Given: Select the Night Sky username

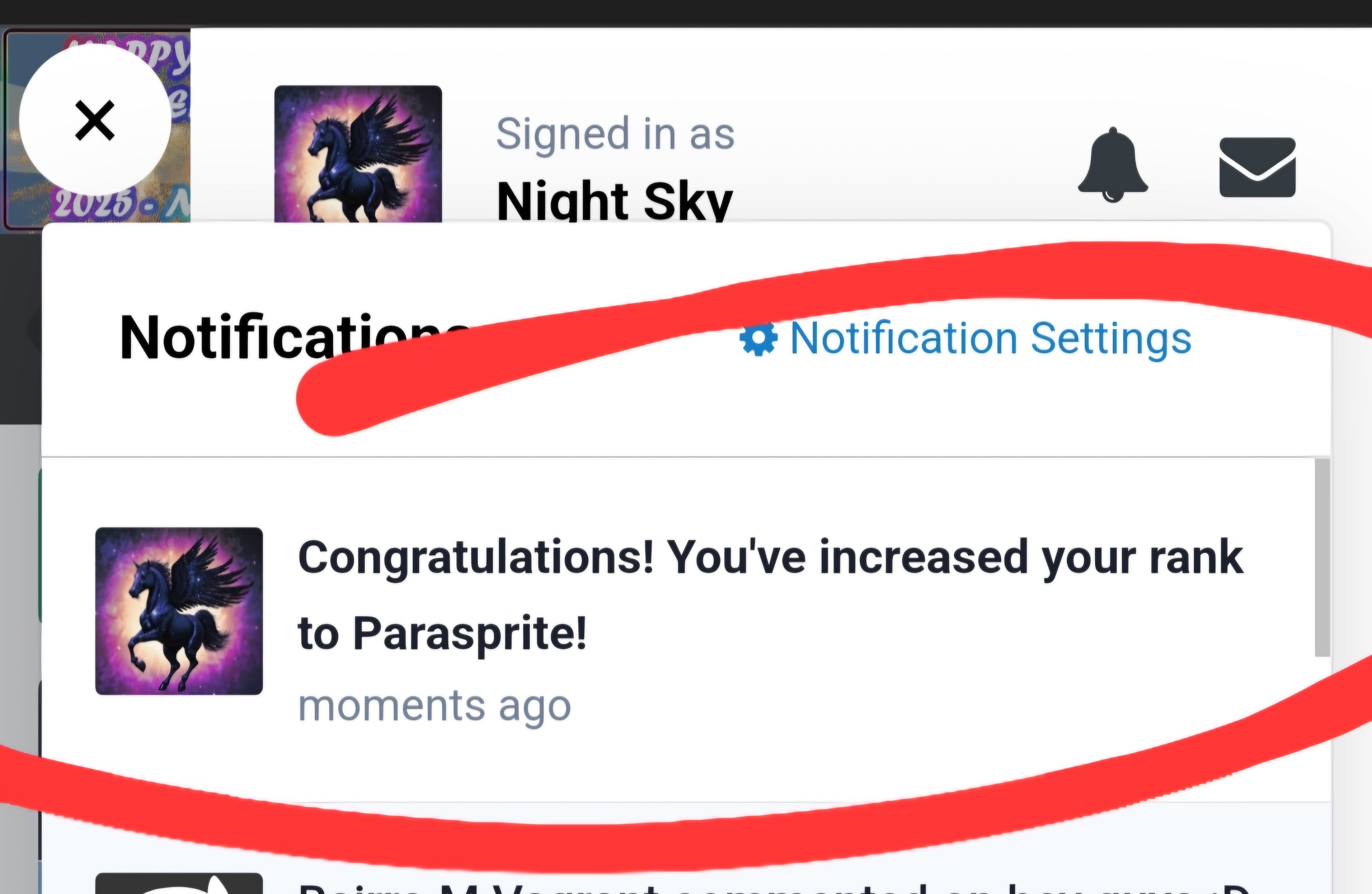Looking at the screenshot, I should 615,200.
